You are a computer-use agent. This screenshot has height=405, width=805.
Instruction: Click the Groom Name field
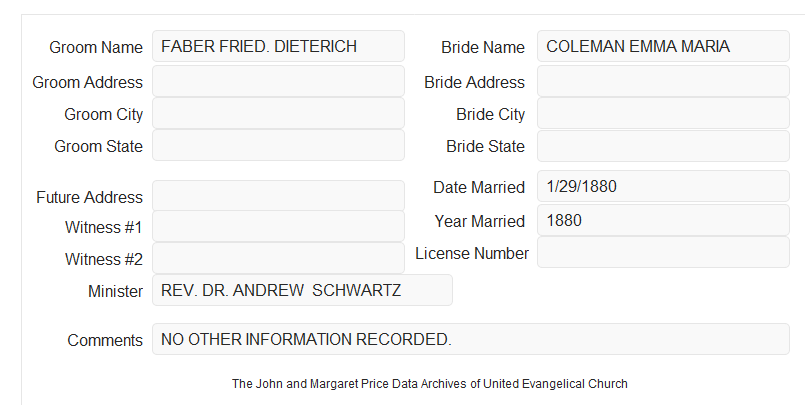[x=278, y=46]
